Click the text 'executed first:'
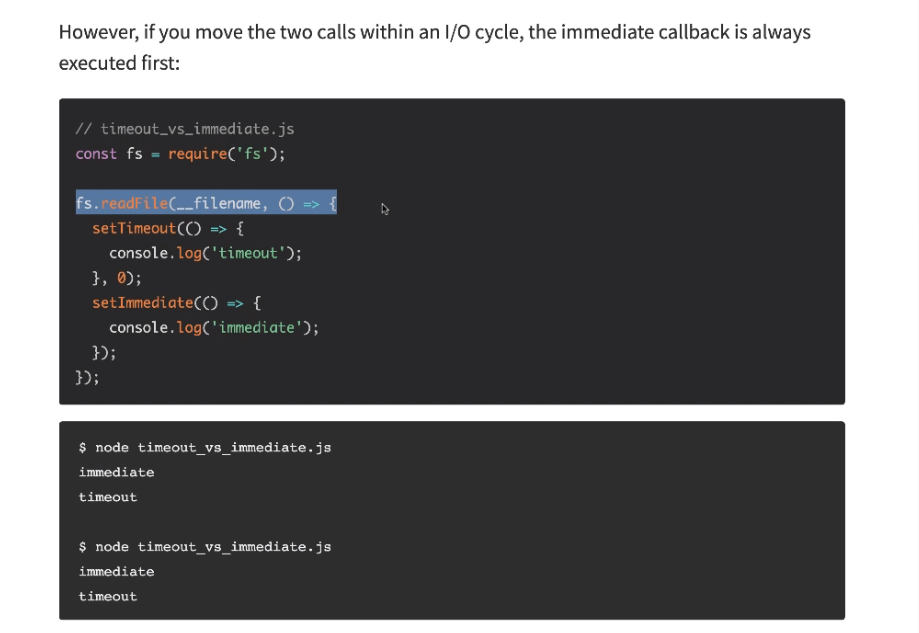919x633 pixels. [119, 63]
